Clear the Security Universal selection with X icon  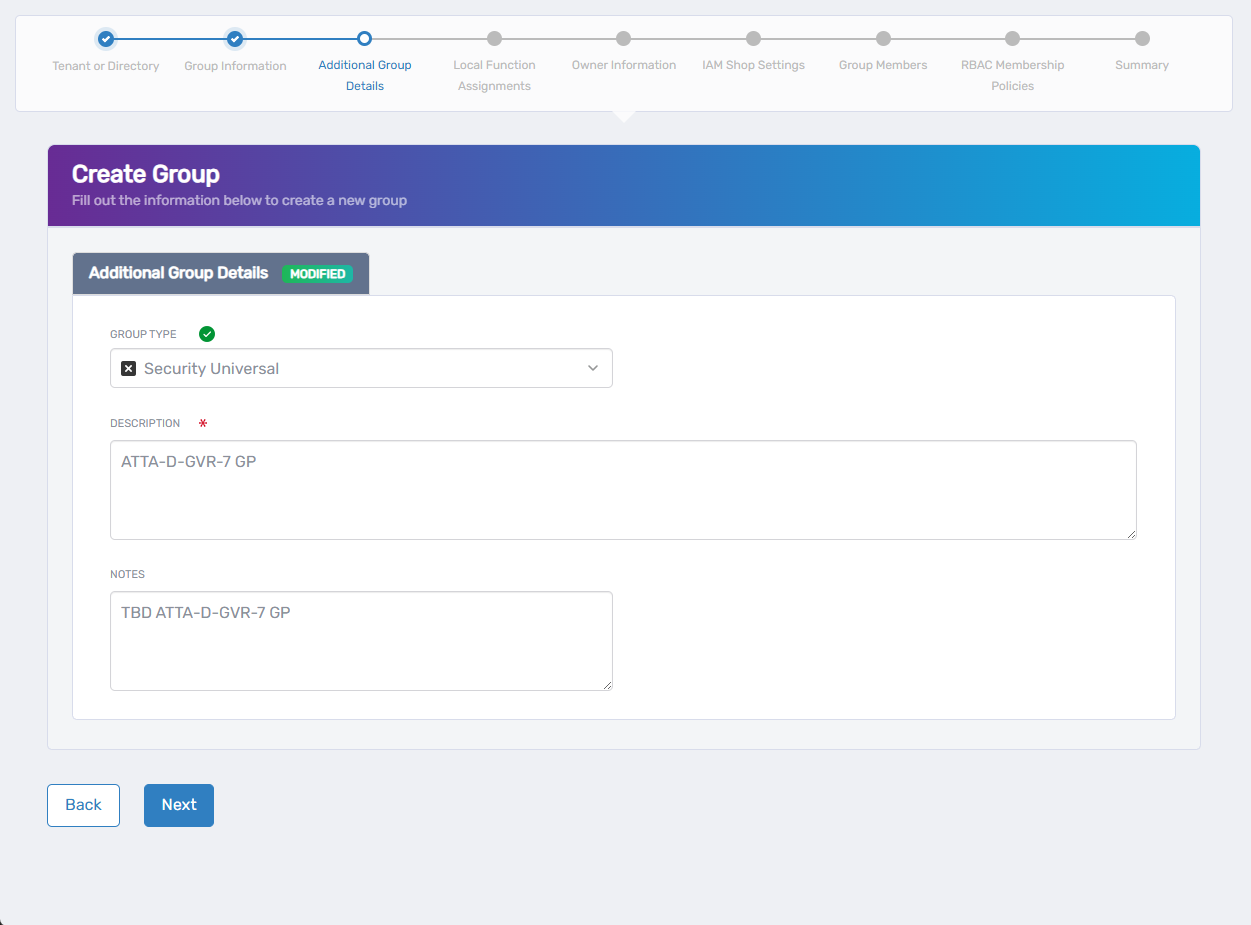tap(128, 368)
